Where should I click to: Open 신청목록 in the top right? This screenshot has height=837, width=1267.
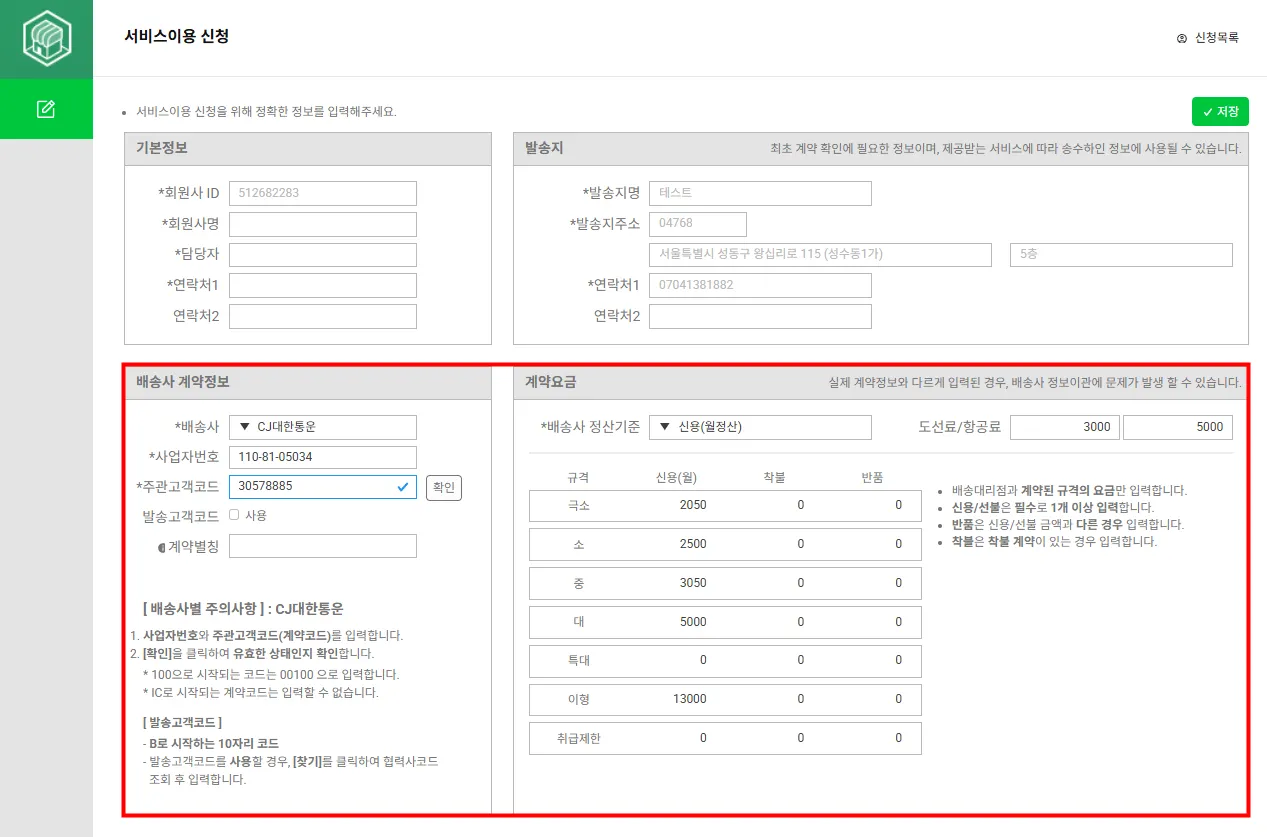pyautogui.click(x=1208, y=38)
